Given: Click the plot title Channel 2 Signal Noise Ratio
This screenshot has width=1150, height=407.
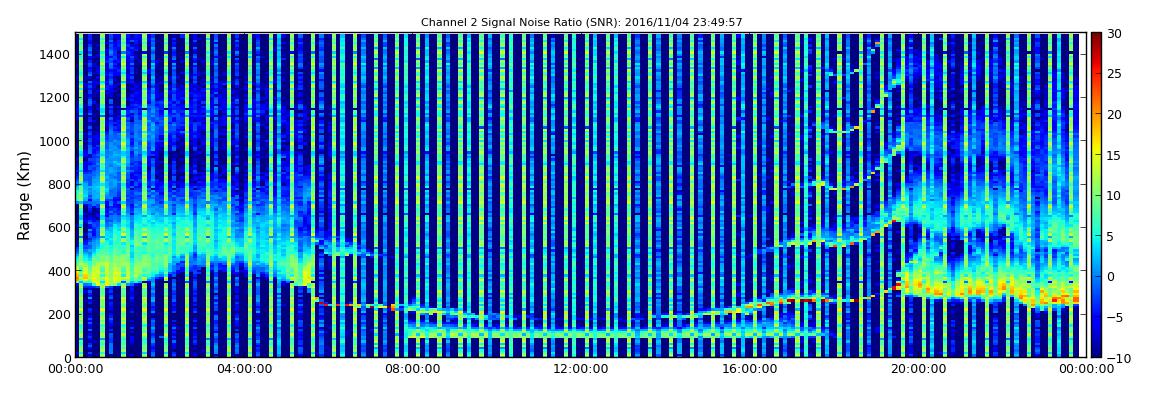Looking at the screenshot, I should [x=581, y=23].
